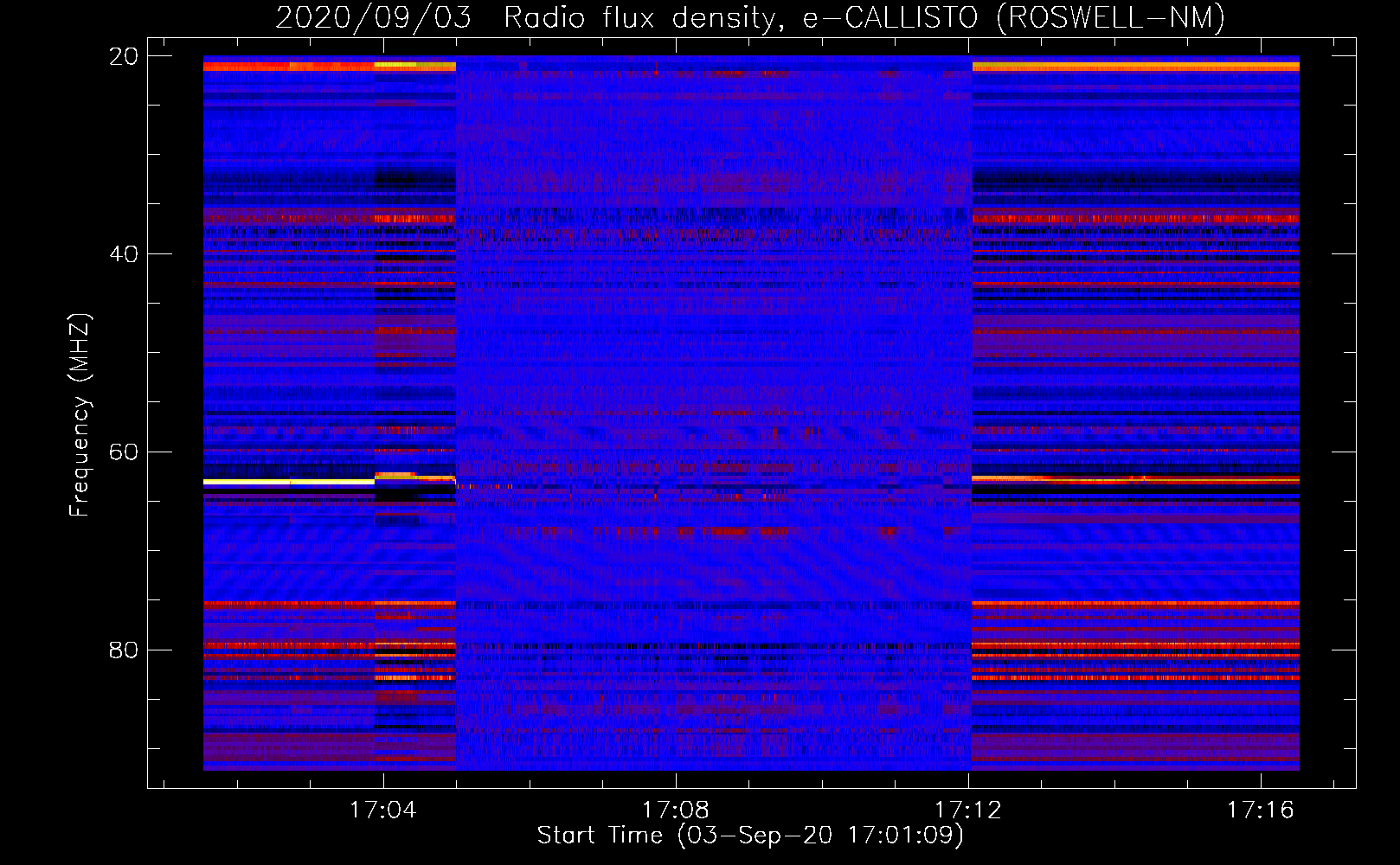Screen dimensions: 1400x865
Task: Click the 'Start Time (03-Sep-20 17:01:09)' axis label
Action: 750,836
